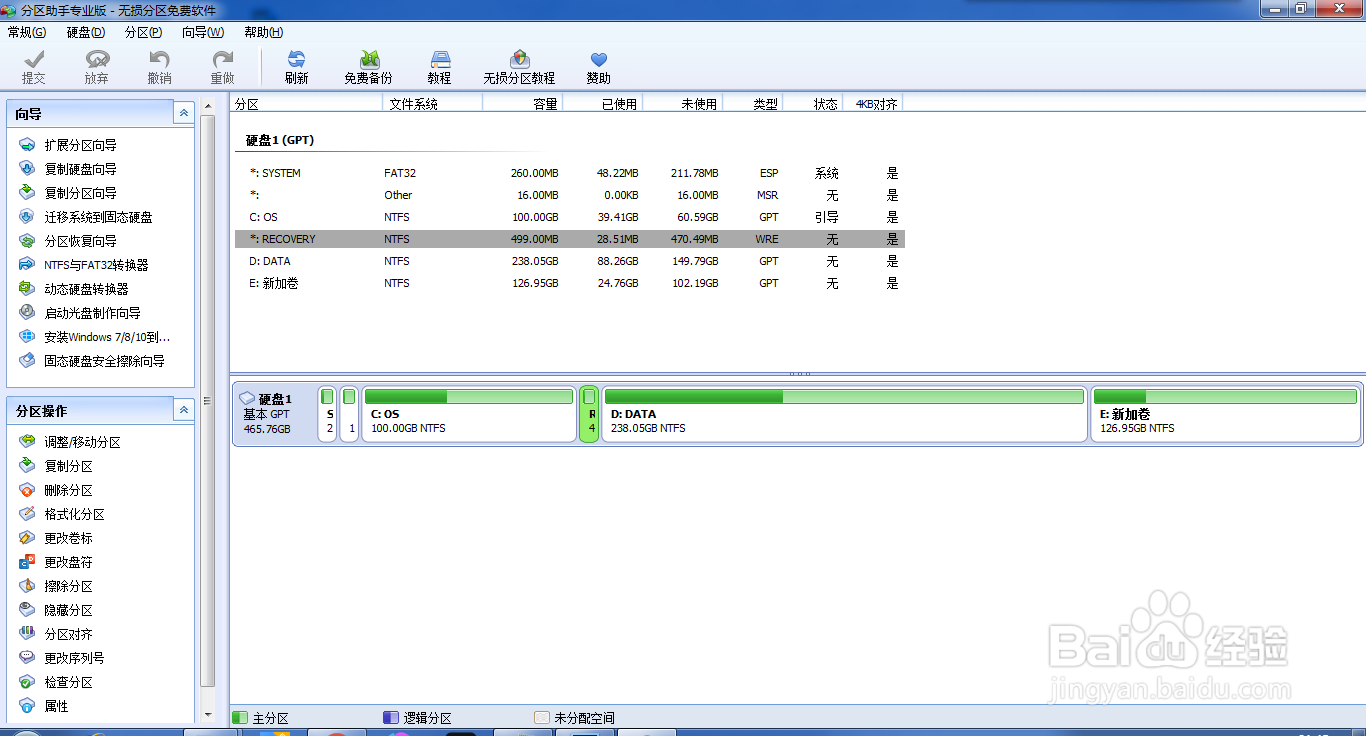Select the C: OS partition row
The height and width of the screenshot is (736, 1366).
pyautogui.click(x=570, y=217)
